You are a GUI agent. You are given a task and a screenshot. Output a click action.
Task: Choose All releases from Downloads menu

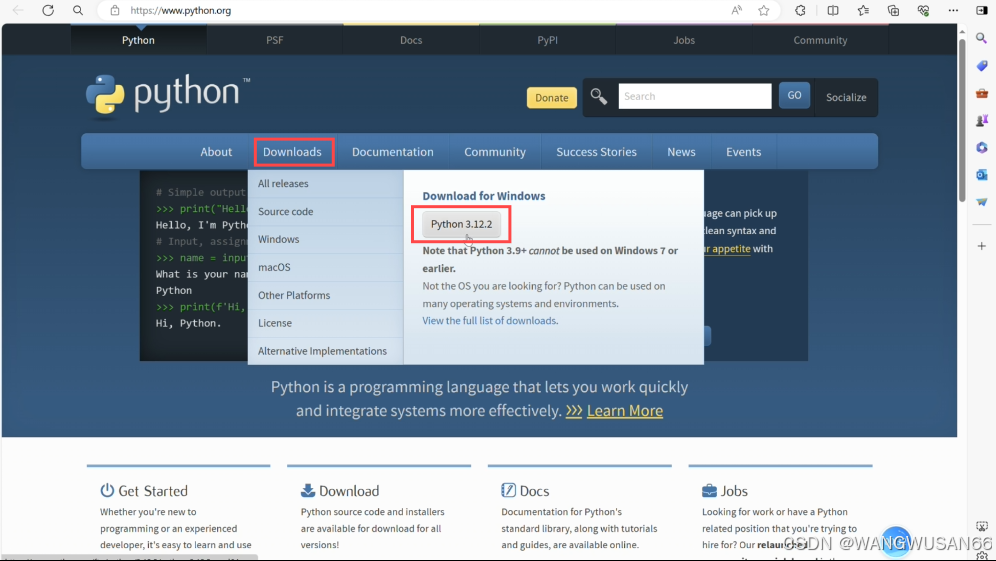click(x=325, y=184)
